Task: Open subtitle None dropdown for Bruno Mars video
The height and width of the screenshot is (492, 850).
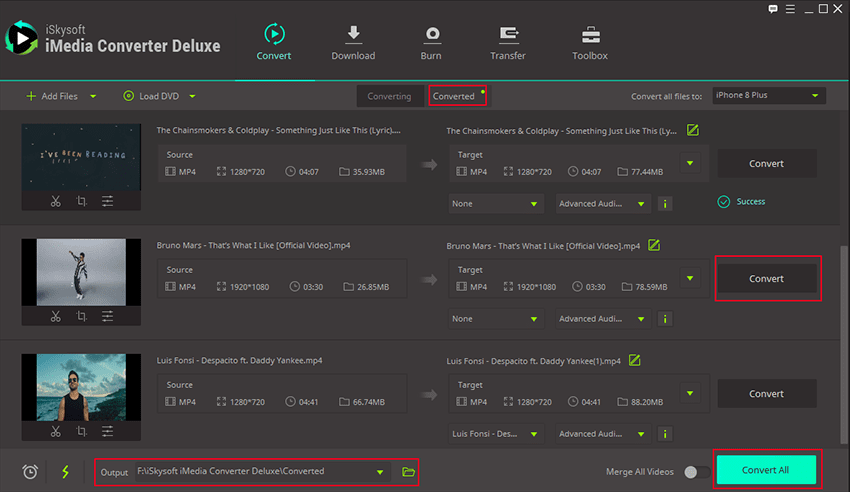Action: point(495,319)
